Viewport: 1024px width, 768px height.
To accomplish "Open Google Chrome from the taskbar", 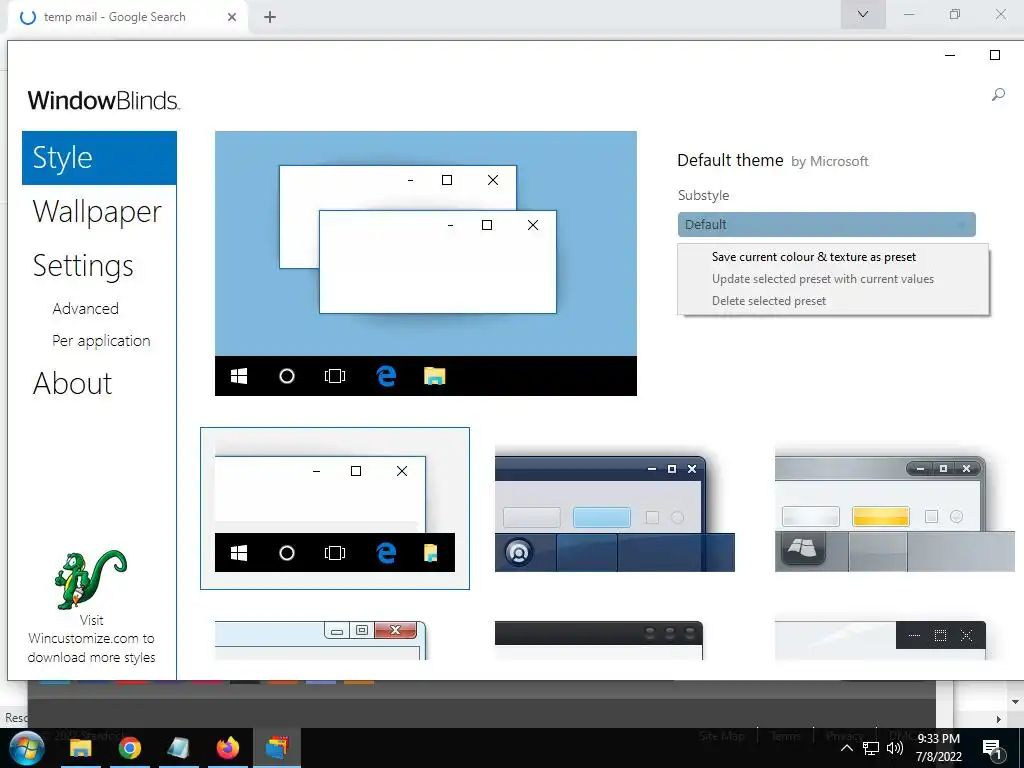I will tap(129, 748).
